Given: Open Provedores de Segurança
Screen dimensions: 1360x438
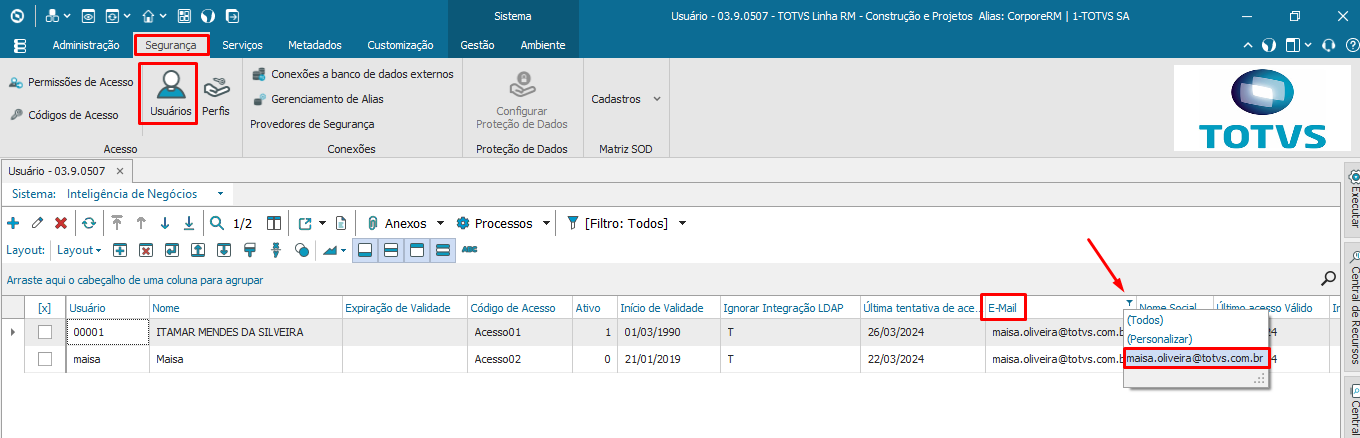Looking at the screenshot, I should click(x=312, y=124).
